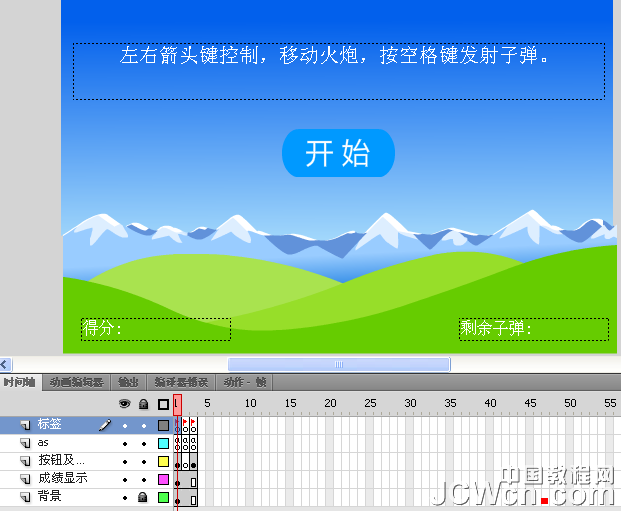Image resolution: width=621 pixels, height=511 pixels.
Task: Lock the 标签 layer via lock dot
Action: (x=144, y=426)
